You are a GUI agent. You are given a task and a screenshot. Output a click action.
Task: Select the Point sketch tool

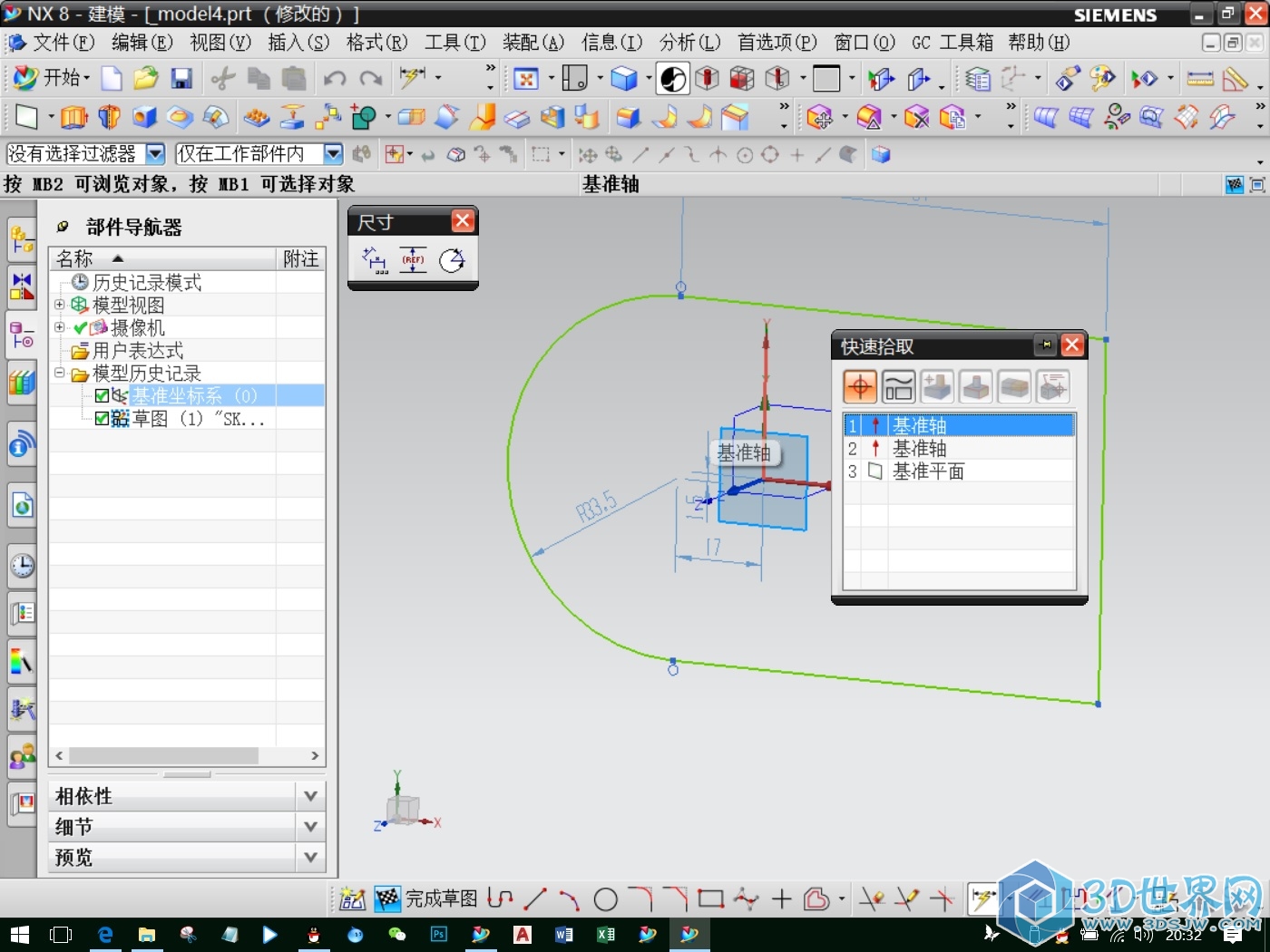tap(781, 899)
